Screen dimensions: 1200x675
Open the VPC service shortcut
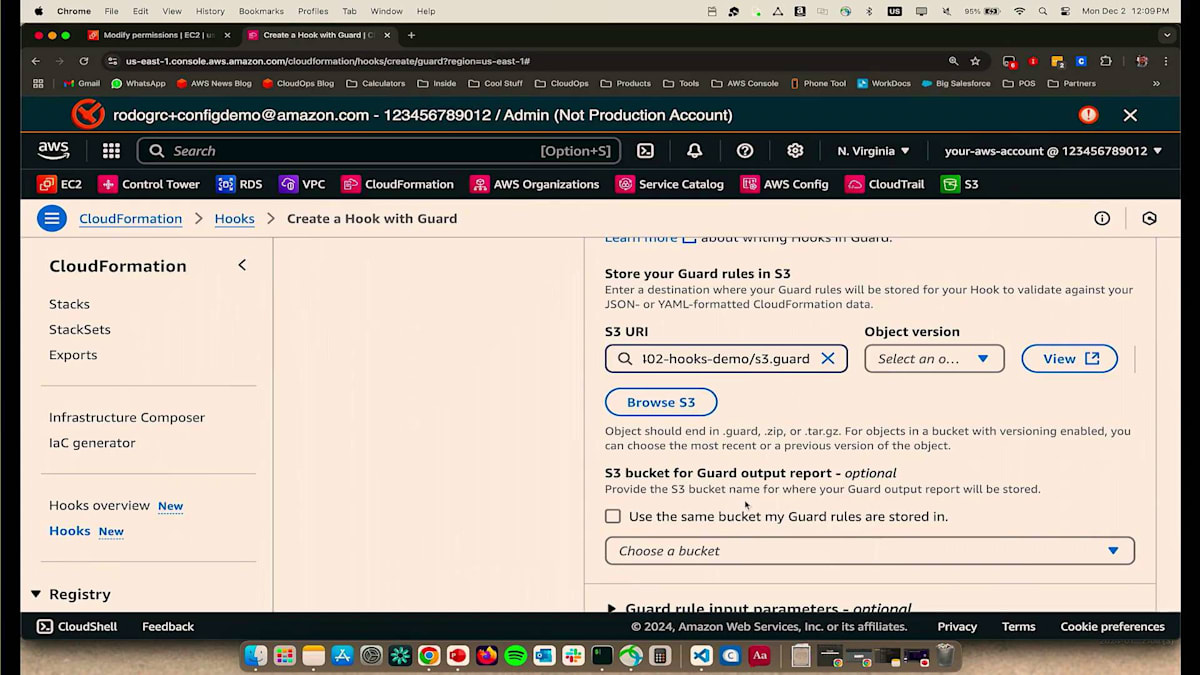[x=302, y=184]
